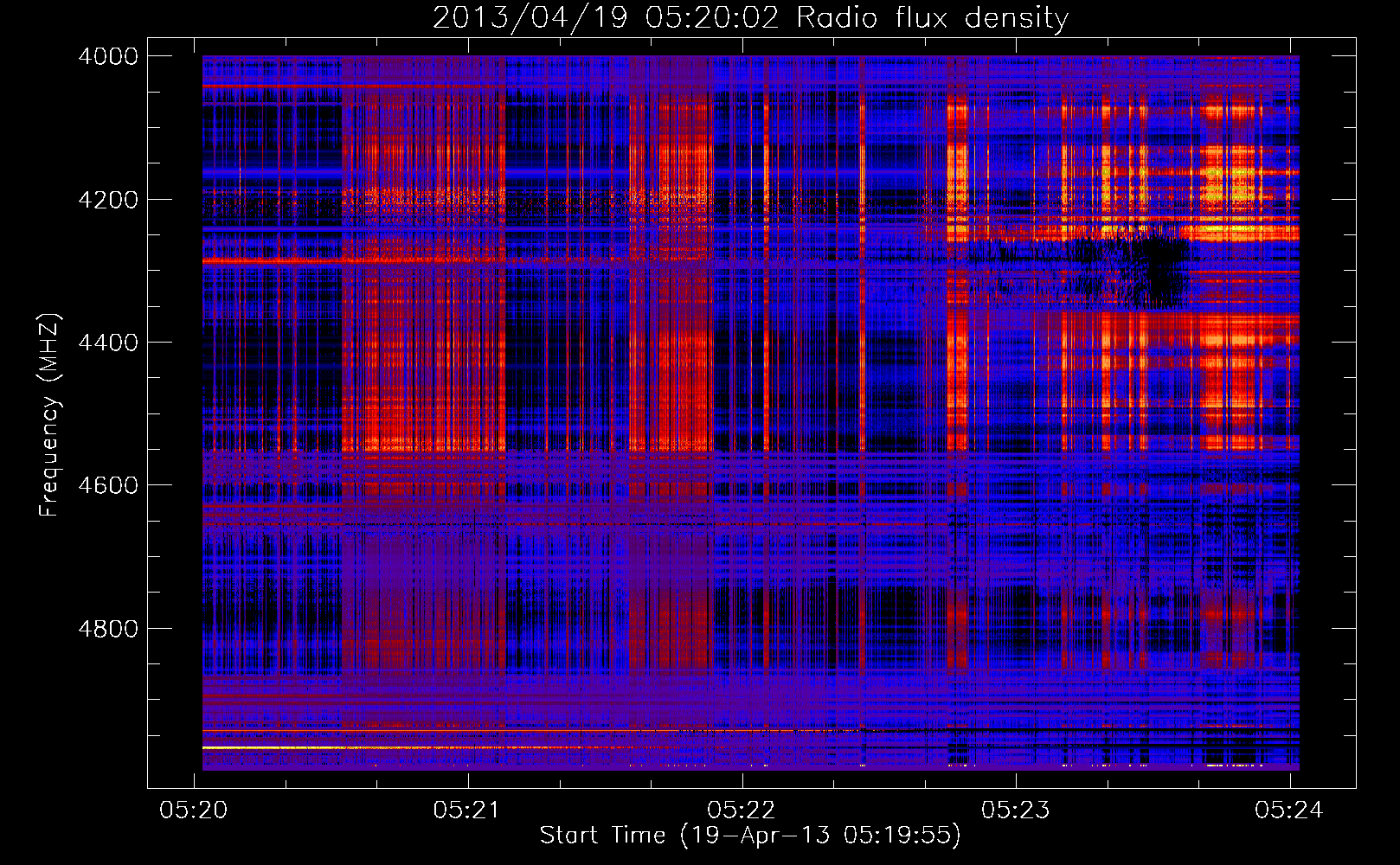1400x865 pixels.
Task: Click the 05:21 time tick label
Action: pos(468,810)
